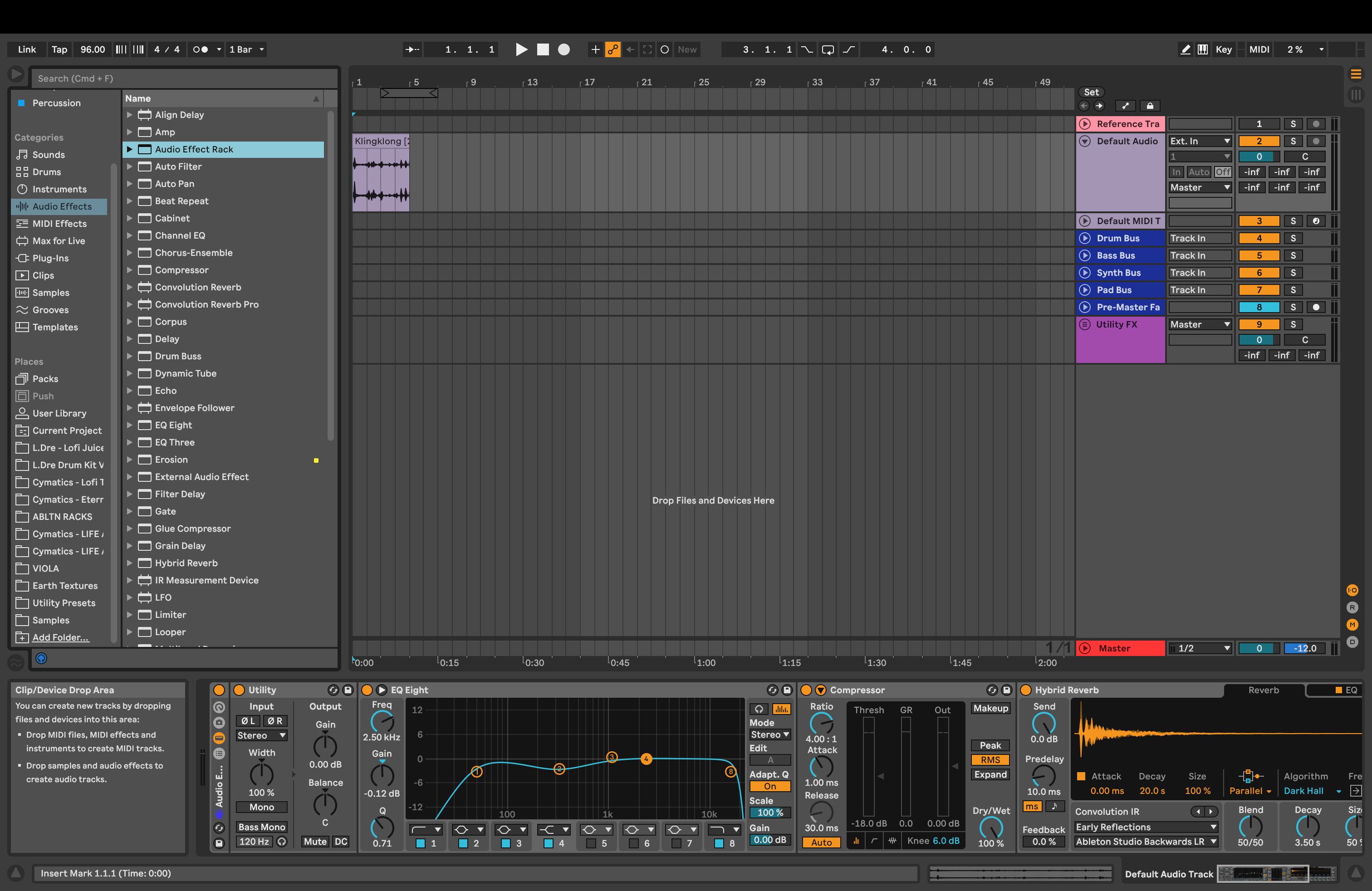
Task: Select the Draw Mode pencil icon
Action: point(1185,49)
